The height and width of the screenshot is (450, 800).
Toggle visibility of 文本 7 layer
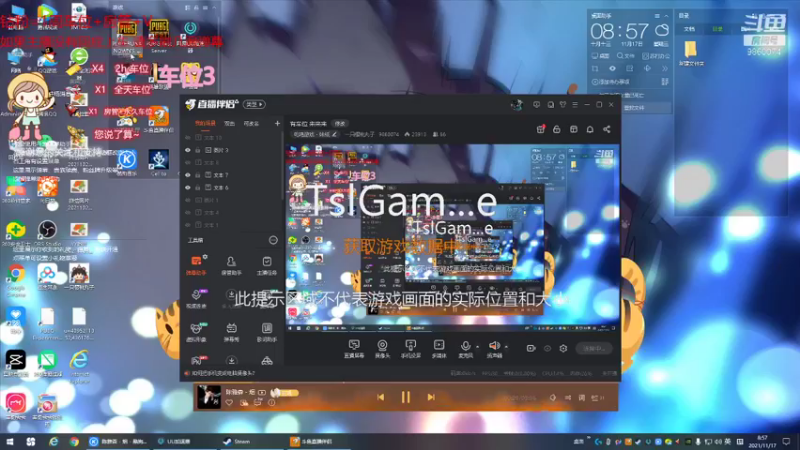click(188, 175)
